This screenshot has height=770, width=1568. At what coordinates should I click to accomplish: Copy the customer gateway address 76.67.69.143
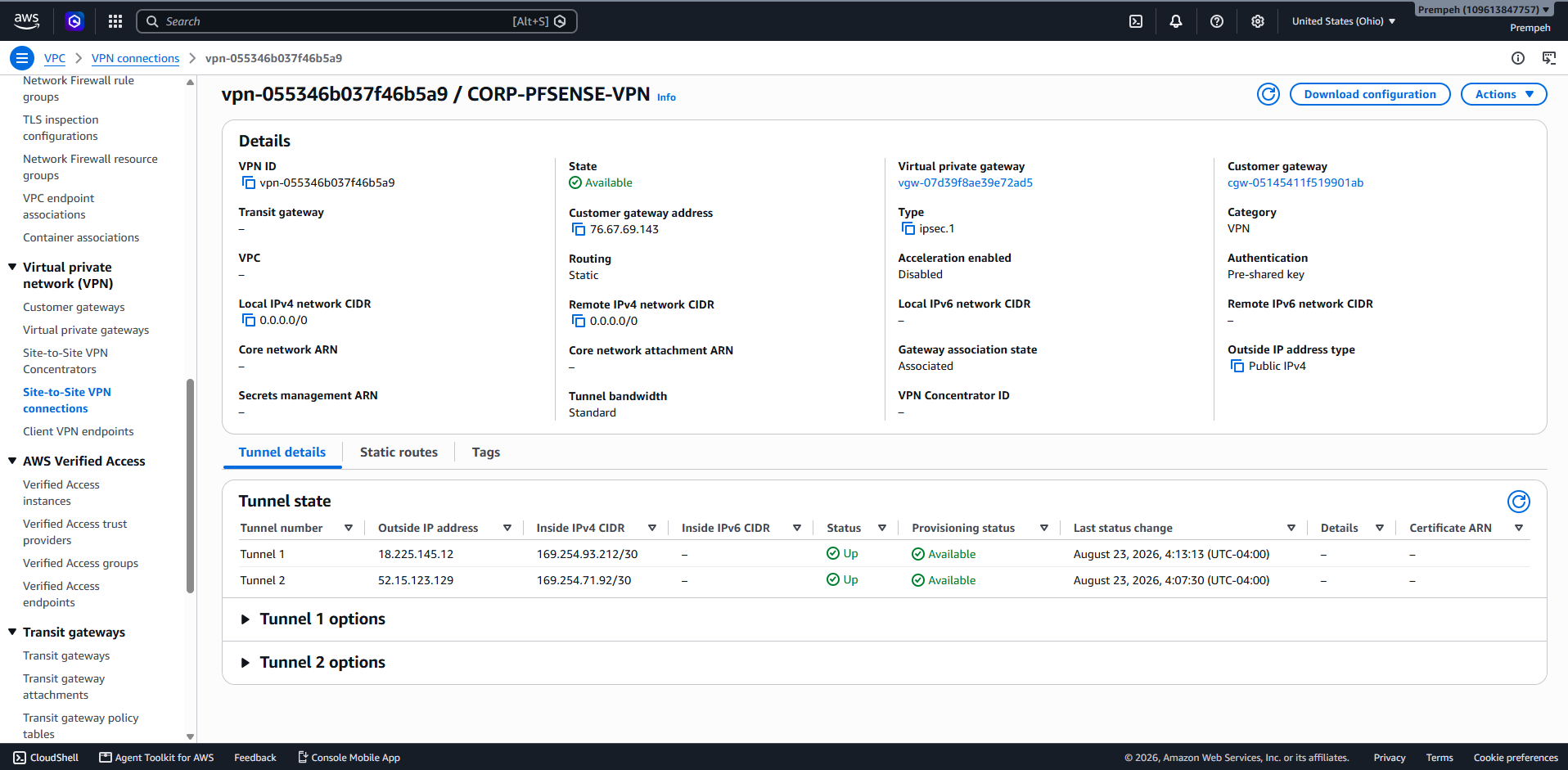(x=579, y=229)
